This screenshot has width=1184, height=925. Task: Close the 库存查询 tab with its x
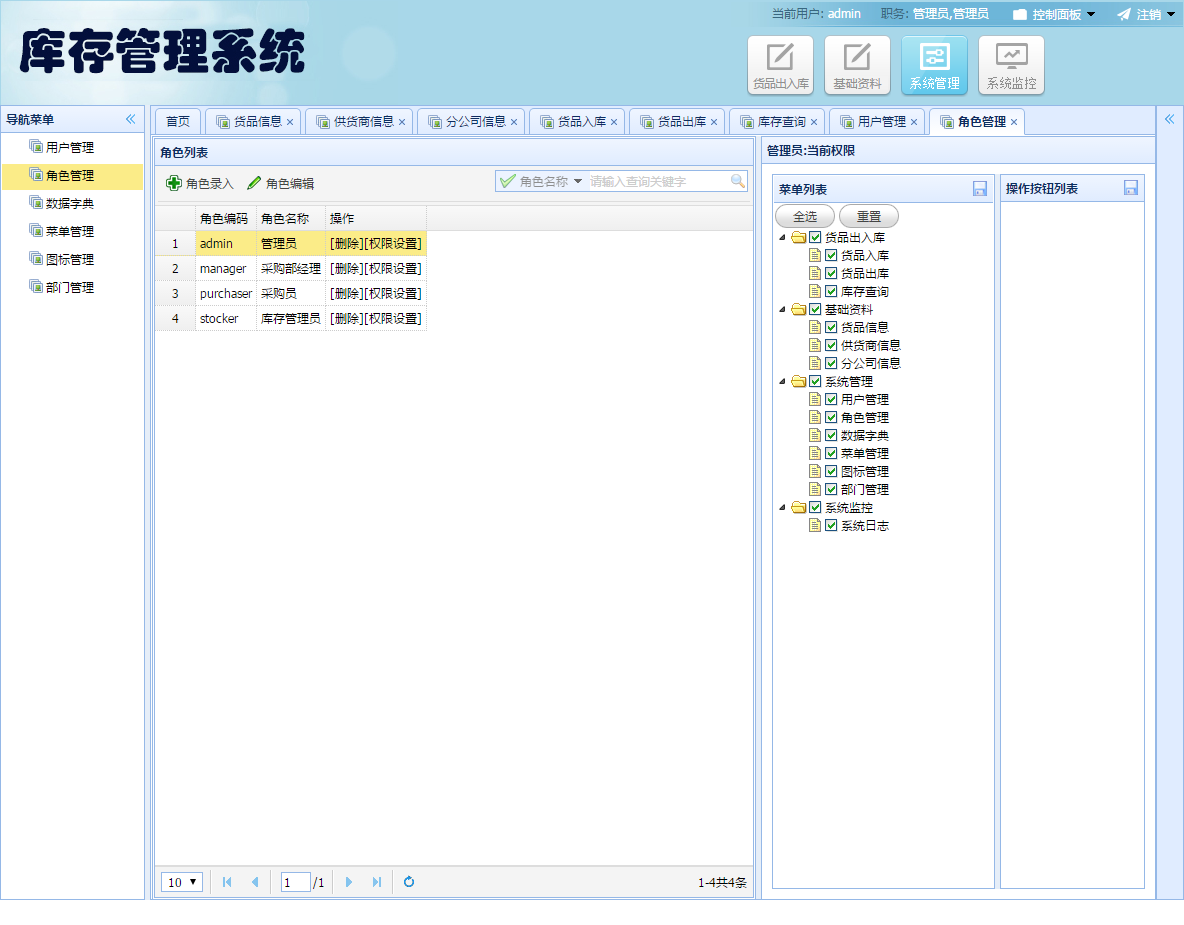pyautogui.click(x=814, y=122)
